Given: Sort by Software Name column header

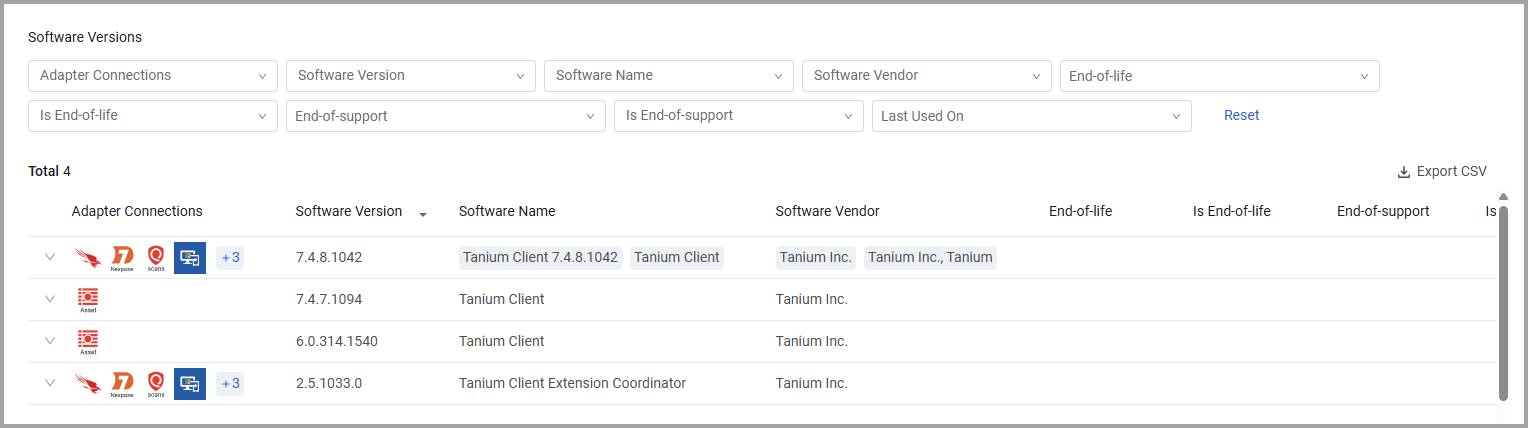Looking at the screenshot, I should point(507,211).
